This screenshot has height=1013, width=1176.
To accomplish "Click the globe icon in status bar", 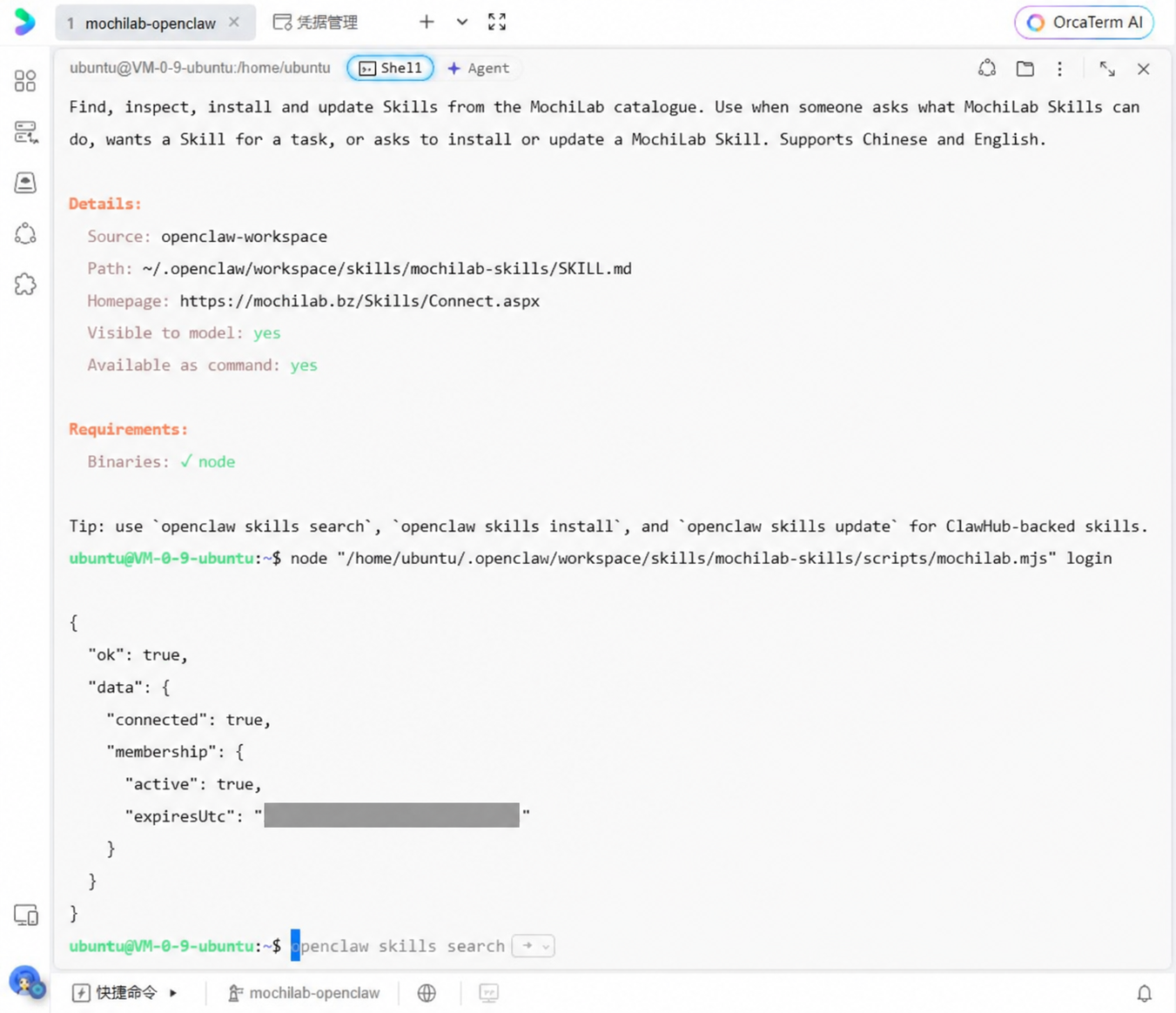I will click(427, 993).
